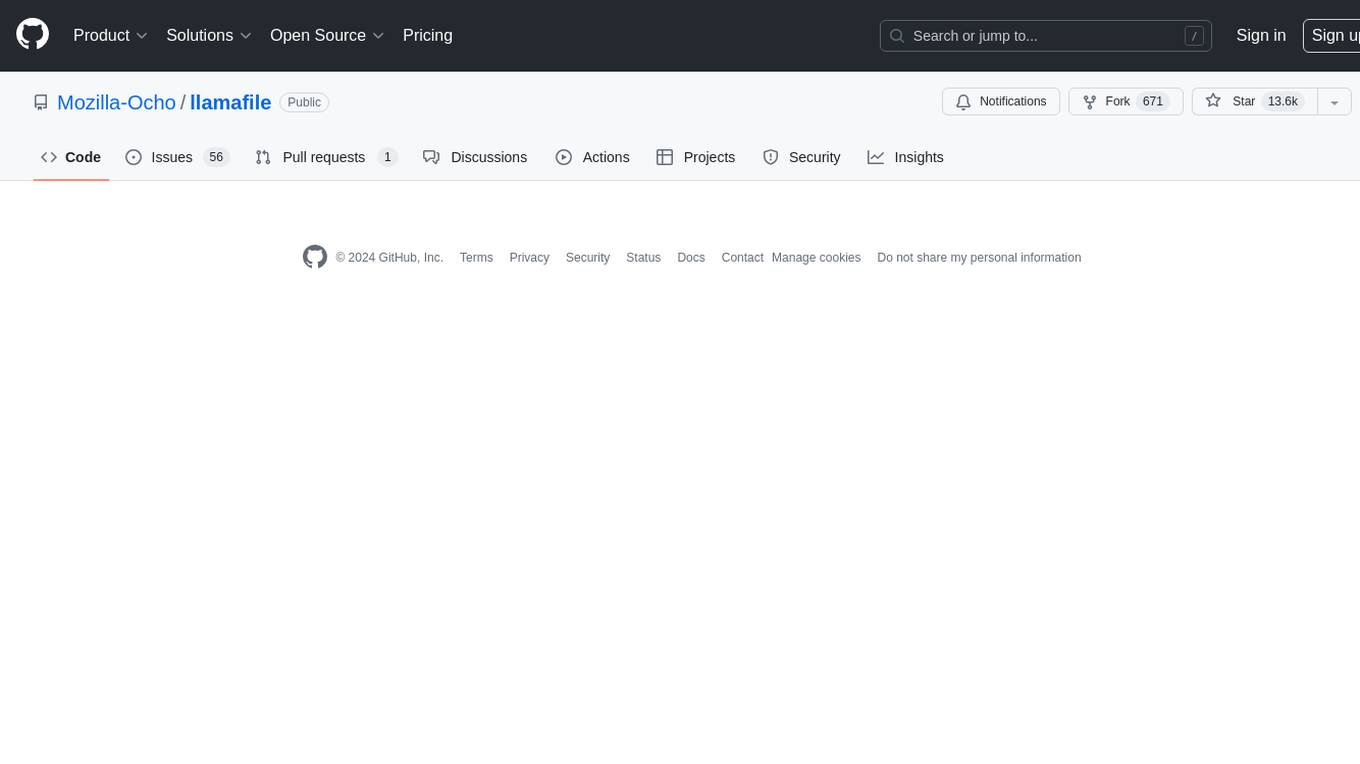
Task: Select the Code tab
Action: click(71, 157)
